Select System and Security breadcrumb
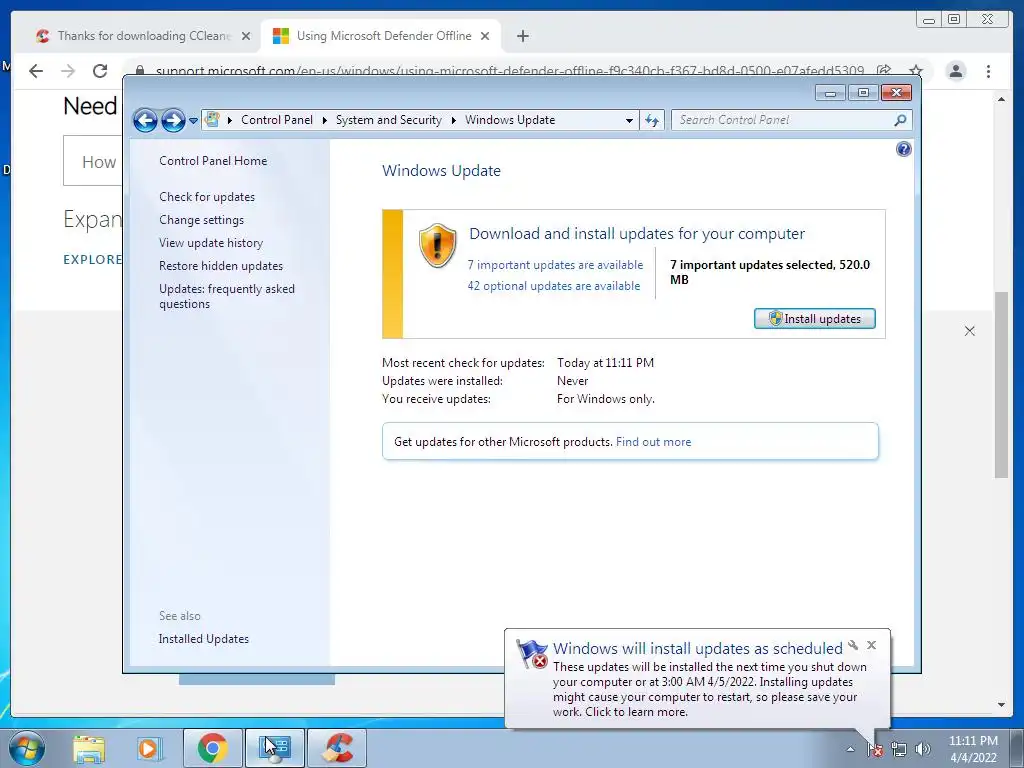1024x768 pixels. coord(389,120)
